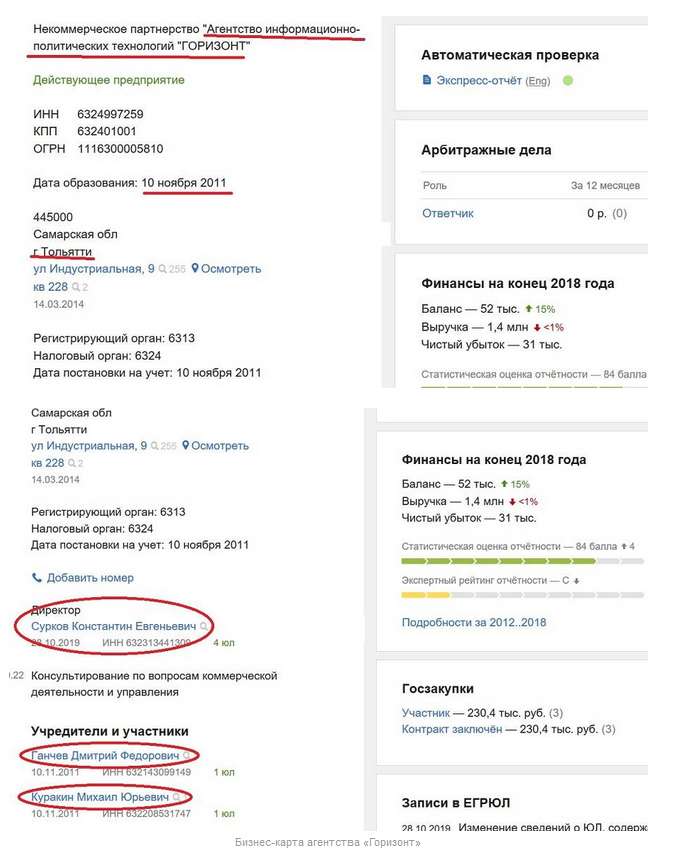Click the magnifier icon after Сурков Константин Евгеньевич
The image size is (699, 857).
tap(204, 626)
